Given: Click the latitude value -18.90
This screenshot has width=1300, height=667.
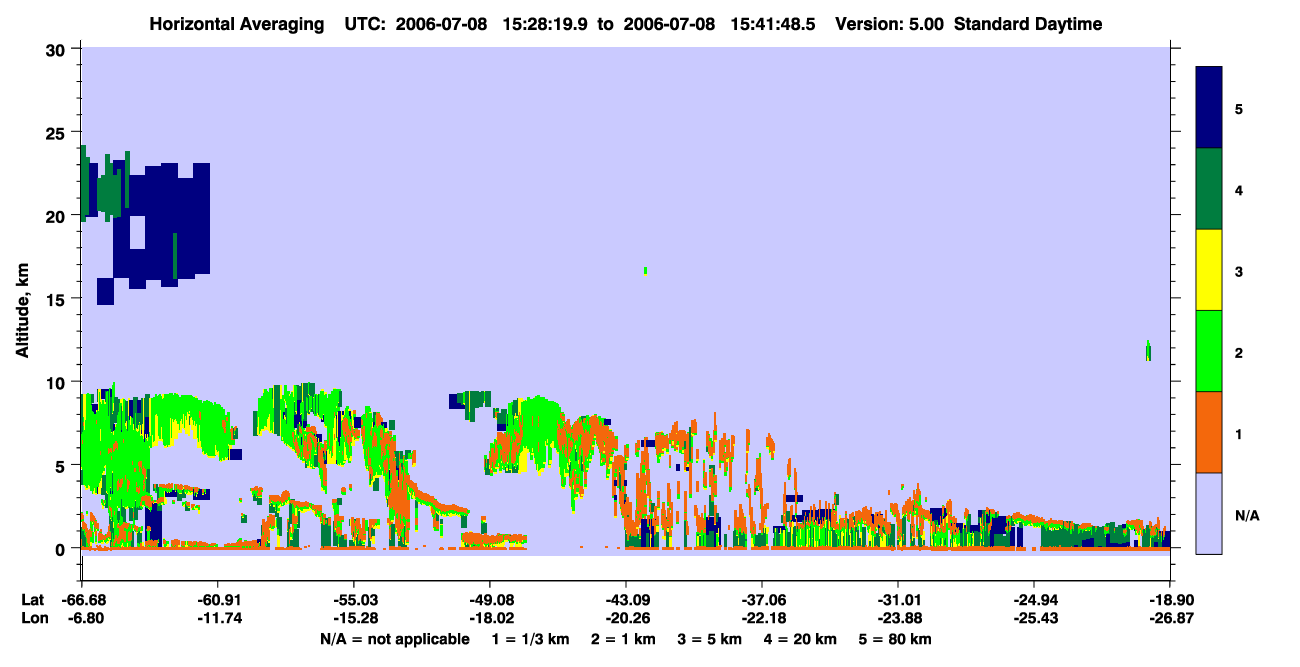Looking at the screenshot, I should pyautogui.click(x=1170, y=600).
